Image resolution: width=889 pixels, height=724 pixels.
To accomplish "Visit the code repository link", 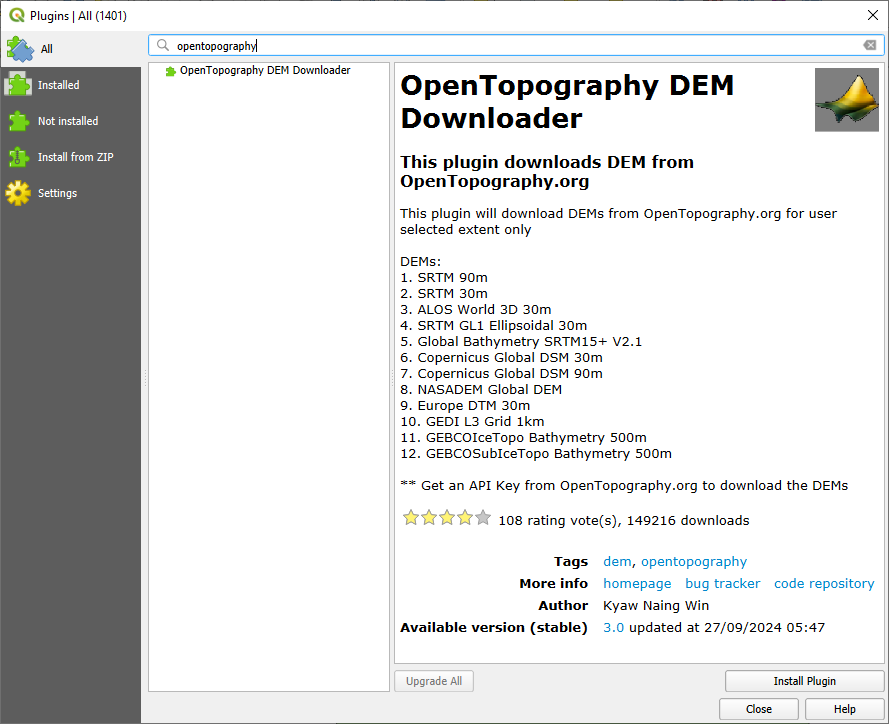I will point(824,583).
